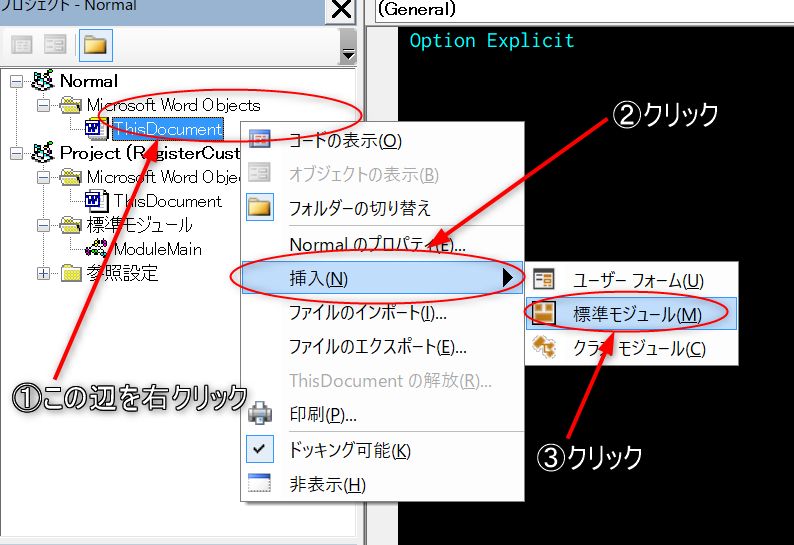Open the 挿入(N) submenu entry
Image resolution: width=794 pixels, height=545 pixels.
[382, 278]
